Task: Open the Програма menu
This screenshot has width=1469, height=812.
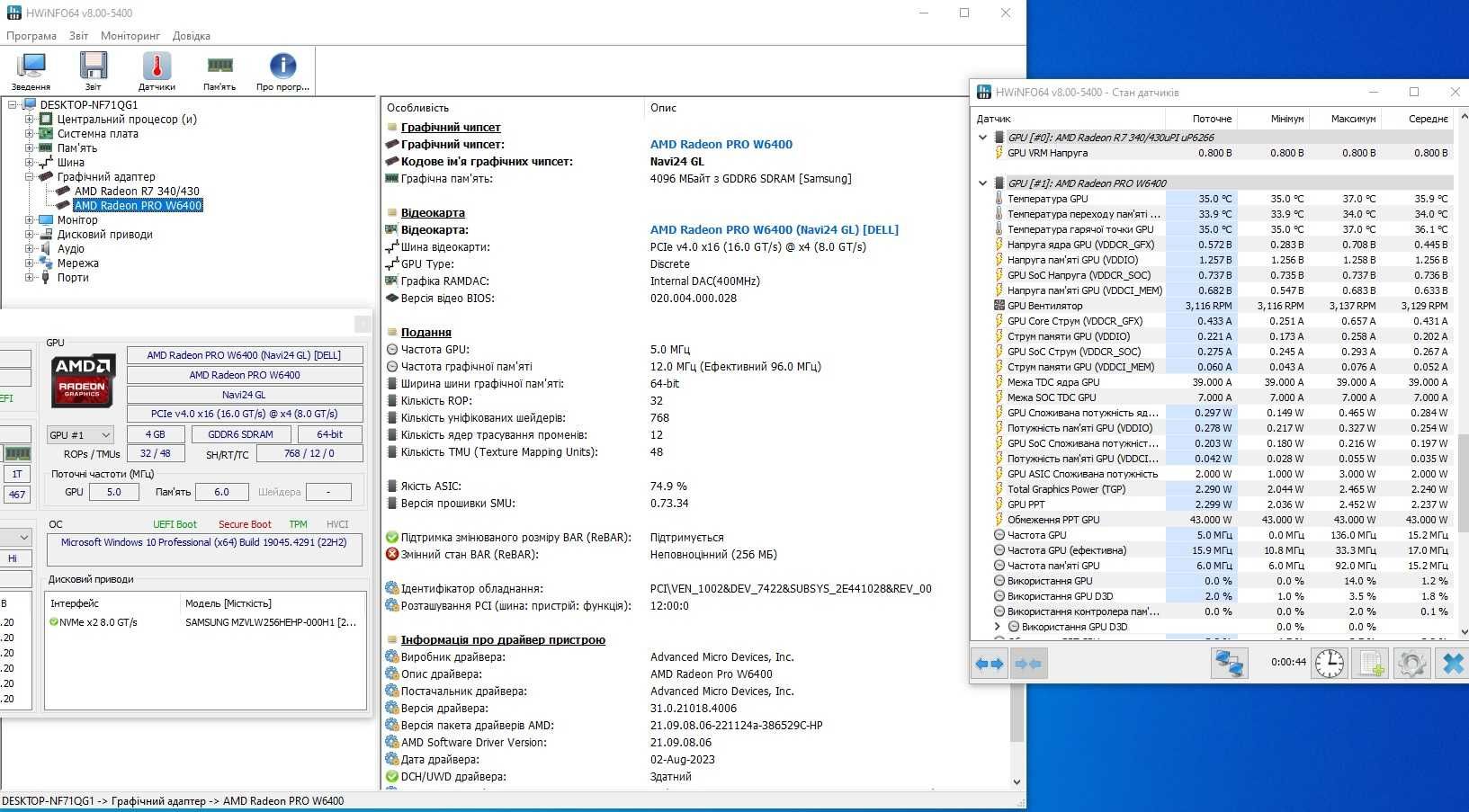Action: (31, 36)
